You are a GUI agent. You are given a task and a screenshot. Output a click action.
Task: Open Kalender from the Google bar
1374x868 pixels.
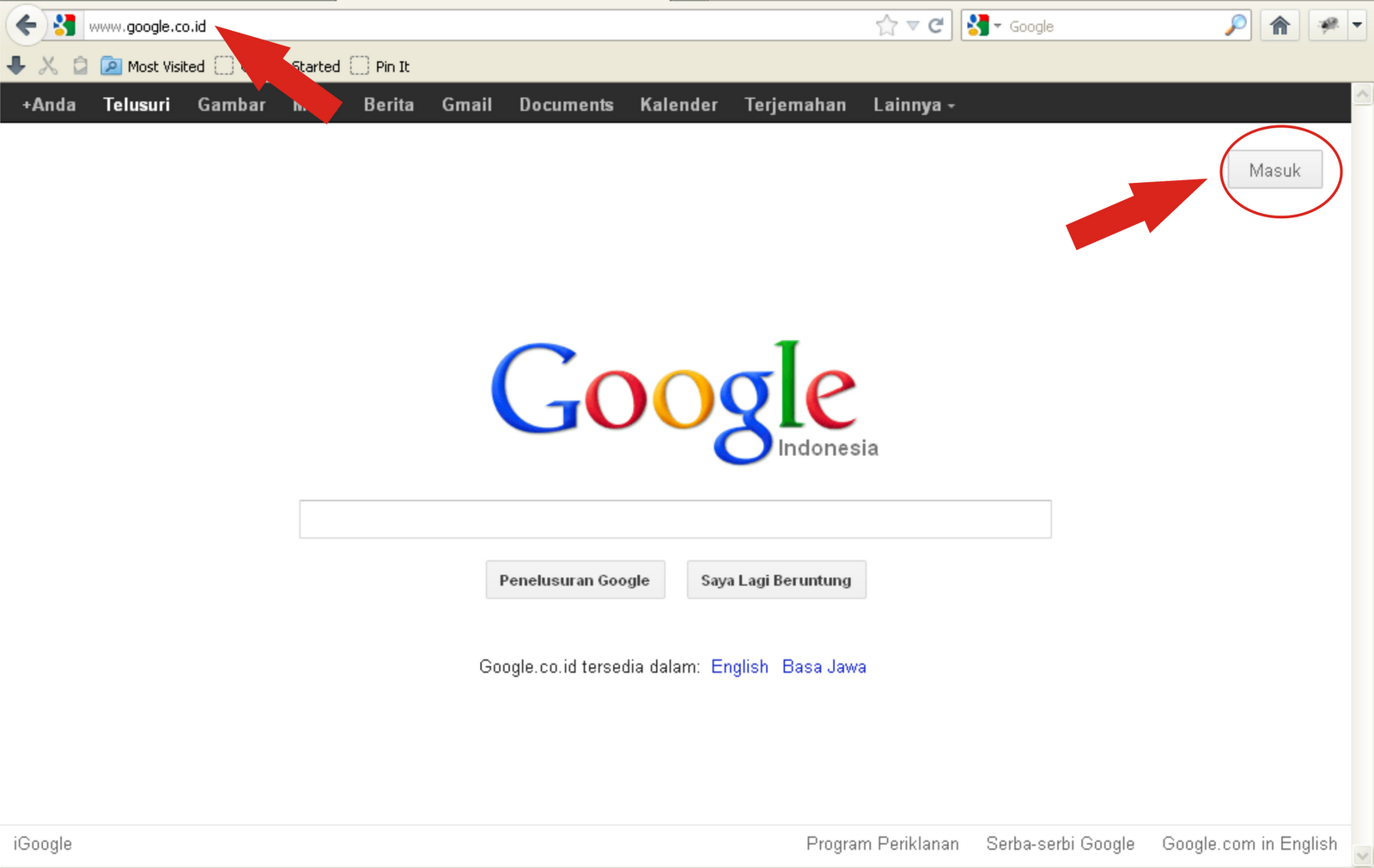point(679,105)
